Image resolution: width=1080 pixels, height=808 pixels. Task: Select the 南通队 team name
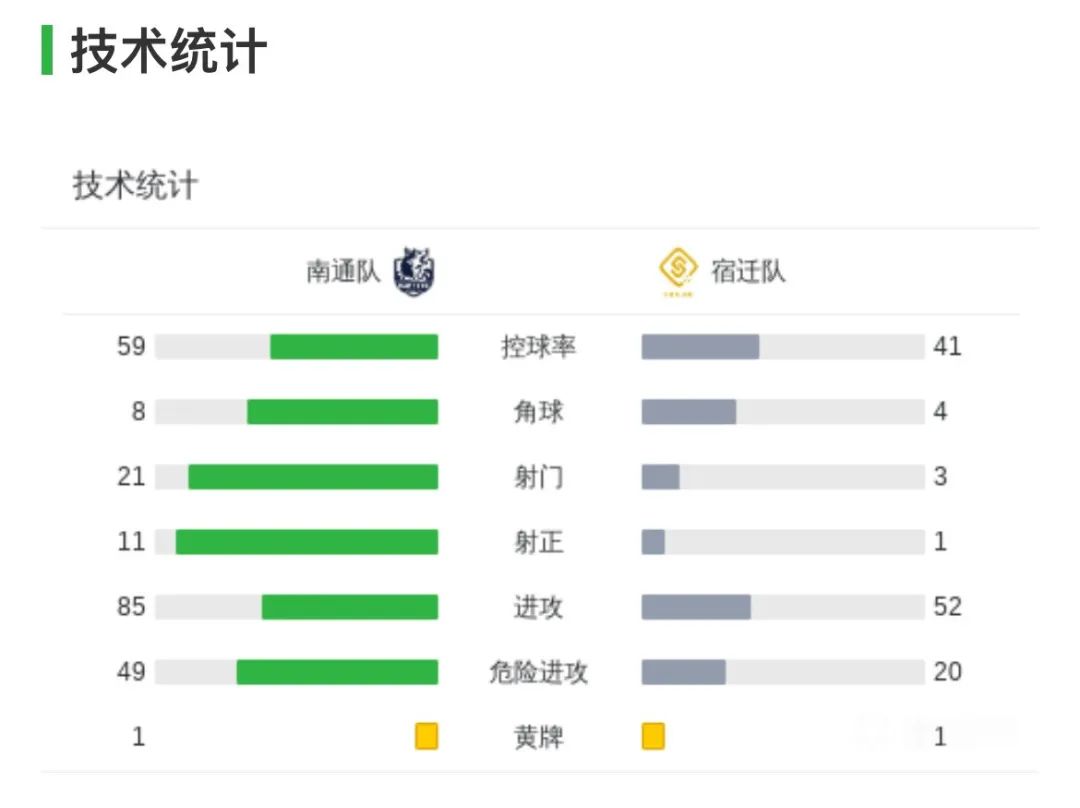(343, 271)
